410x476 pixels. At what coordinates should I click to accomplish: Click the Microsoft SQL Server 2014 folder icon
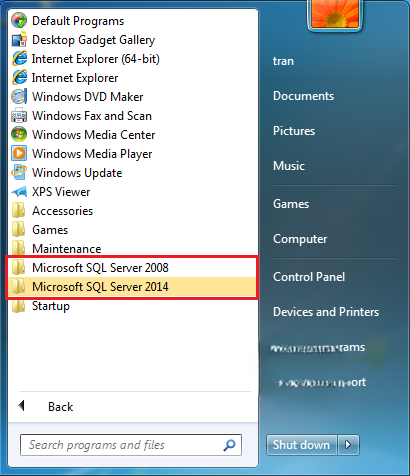tap(18, 287)
